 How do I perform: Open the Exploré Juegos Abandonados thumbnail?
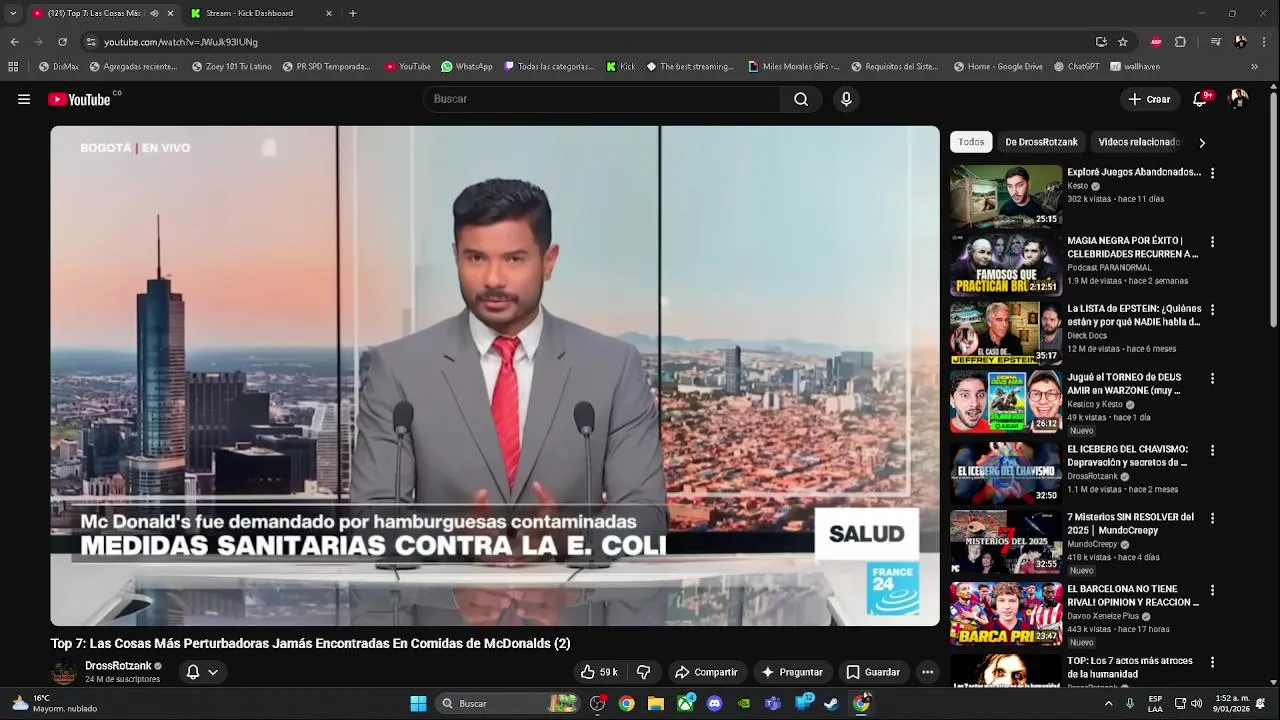point(1006,196)
